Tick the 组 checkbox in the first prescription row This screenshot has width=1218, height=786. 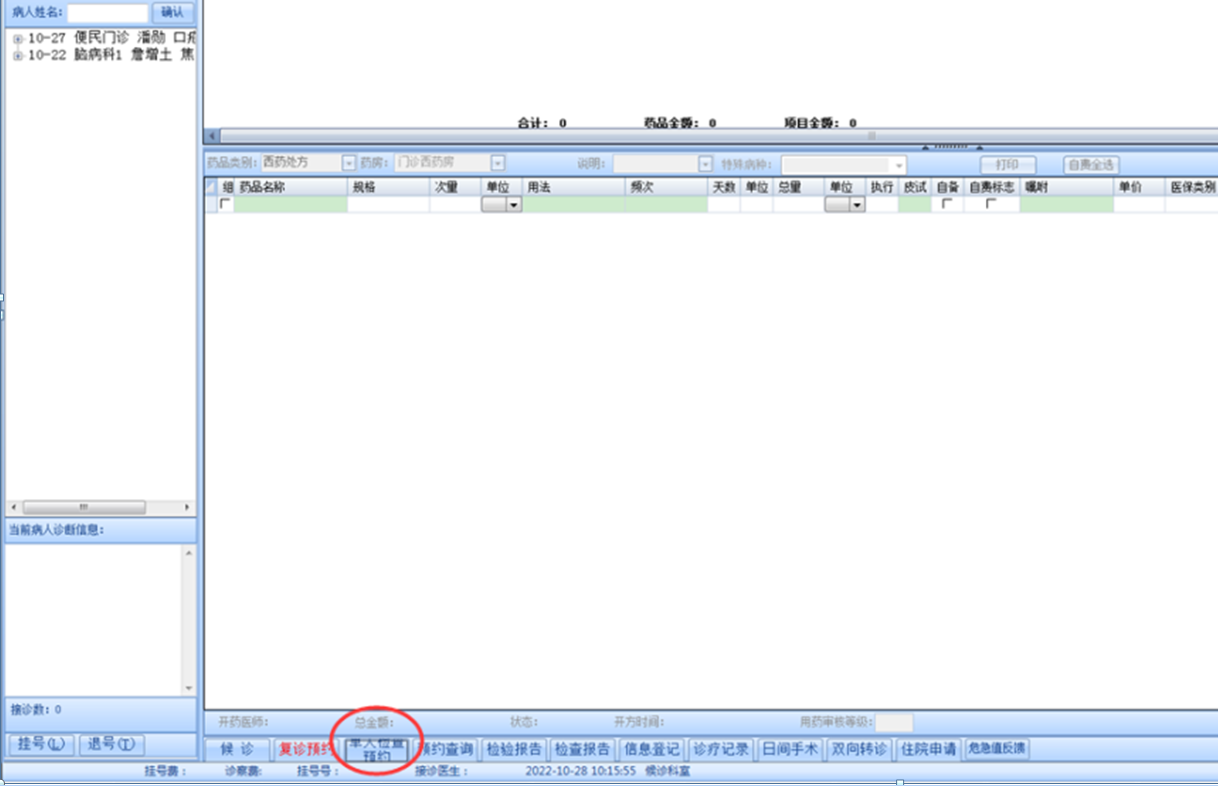pyautogui.click(x=225, y=204)
